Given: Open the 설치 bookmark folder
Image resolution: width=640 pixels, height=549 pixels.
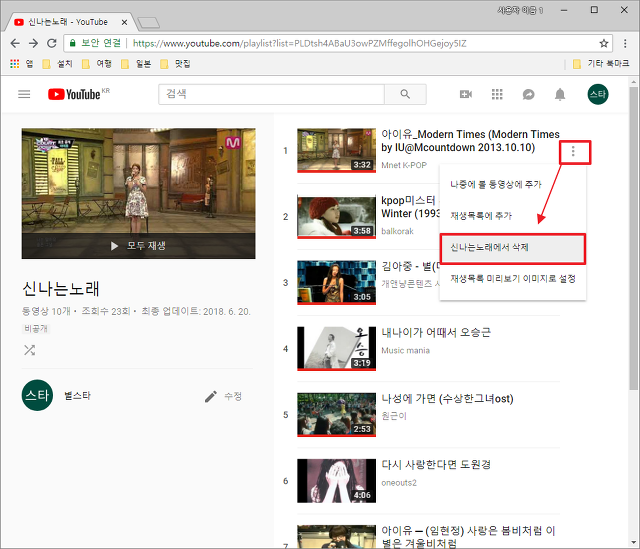Looking at the screenshot, I should tap(58, 64).
